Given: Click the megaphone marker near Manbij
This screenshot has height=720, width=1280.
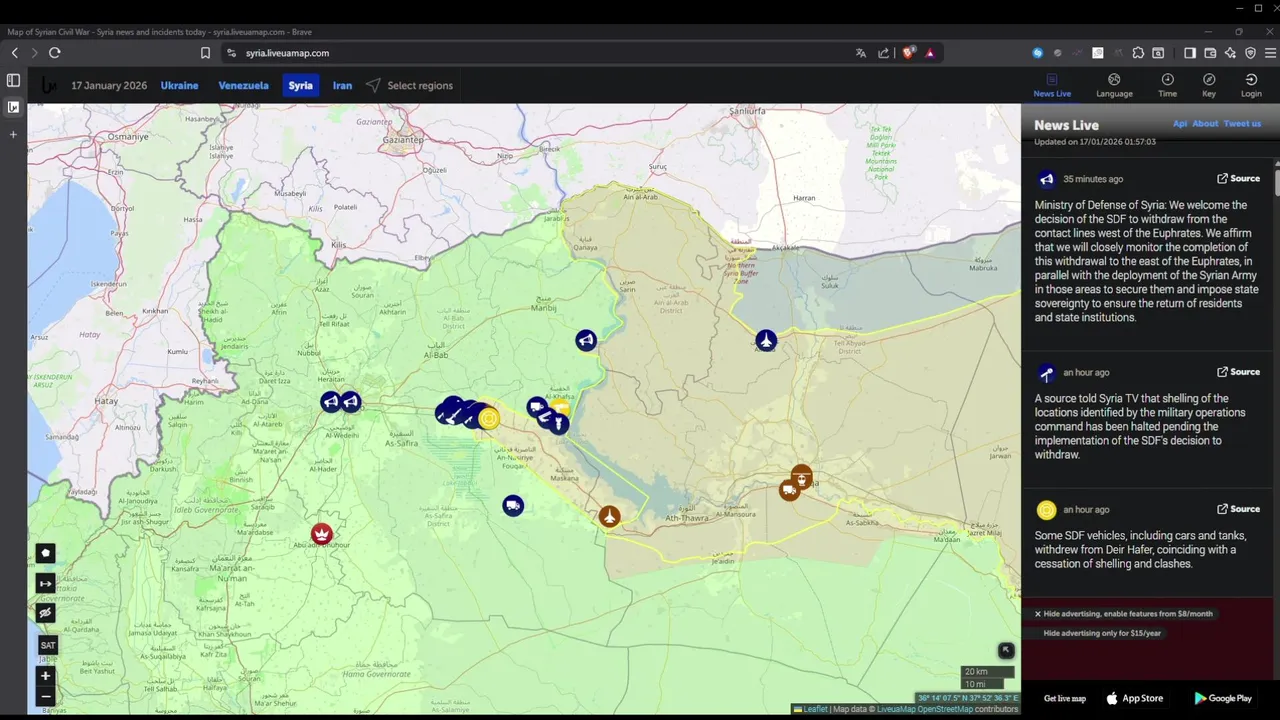Looking at the screenshot, I should point(586,341).
